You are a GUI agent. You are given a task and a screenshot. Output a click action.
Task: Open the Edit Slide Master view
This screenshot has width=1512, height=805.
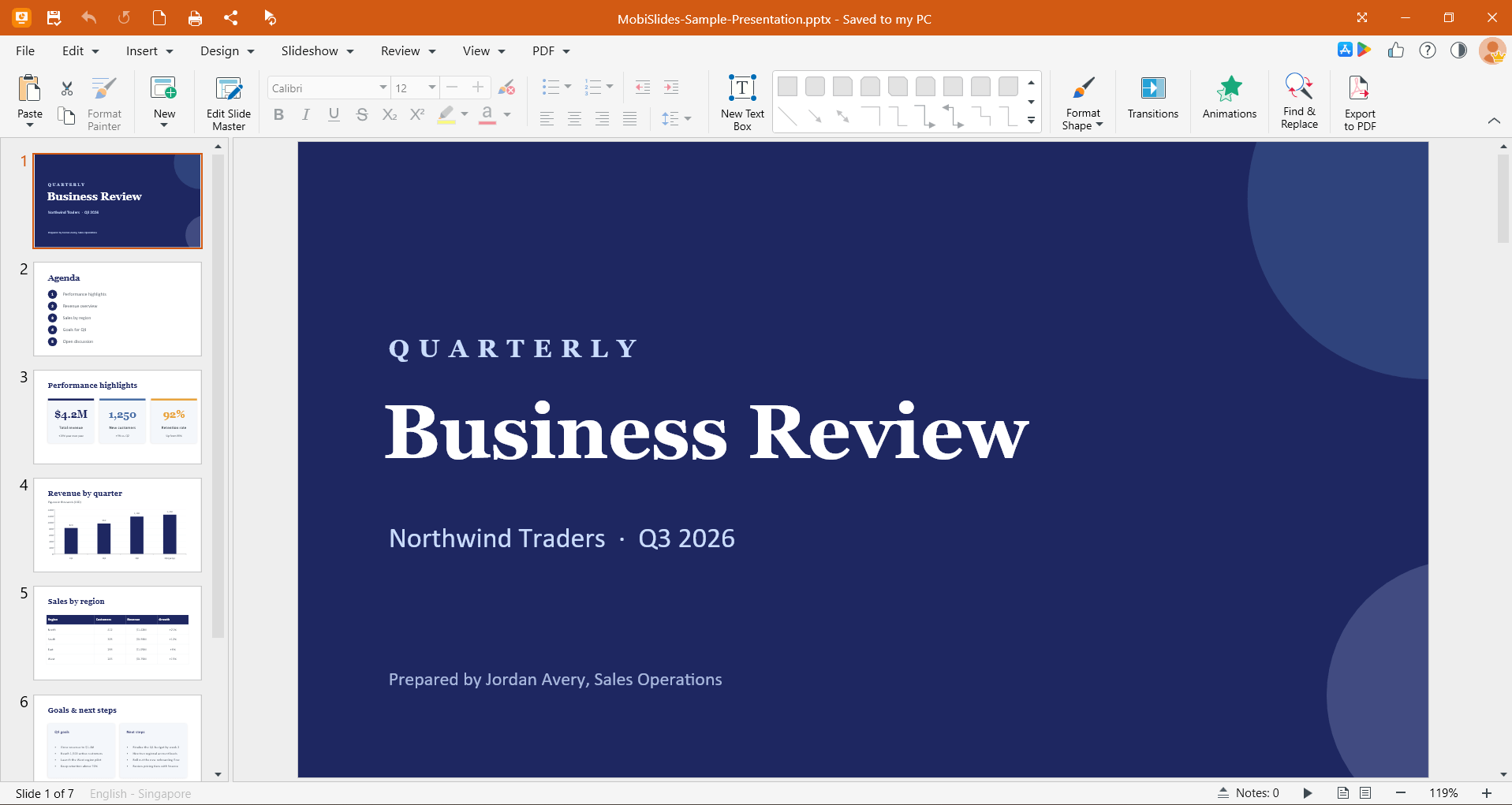pyautogui.click(x=229, y=103)
